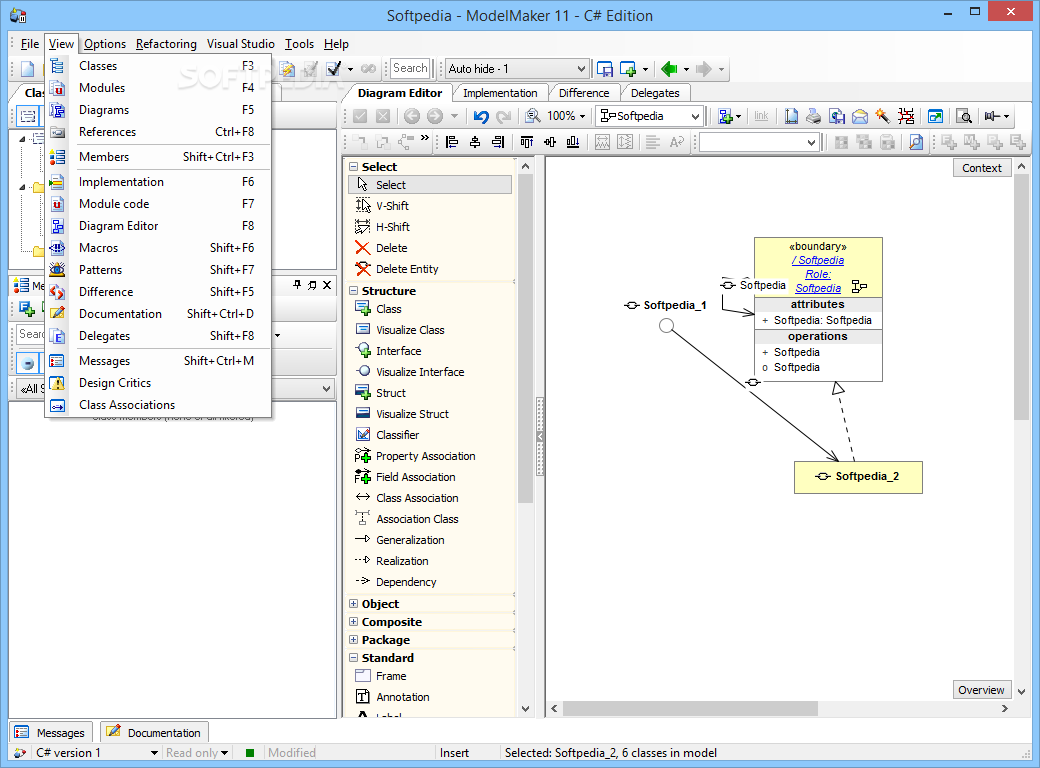Switch to the Implementation tab
Screen dimensions: 1040x768
pyautogui.click(x=500, y=93)
